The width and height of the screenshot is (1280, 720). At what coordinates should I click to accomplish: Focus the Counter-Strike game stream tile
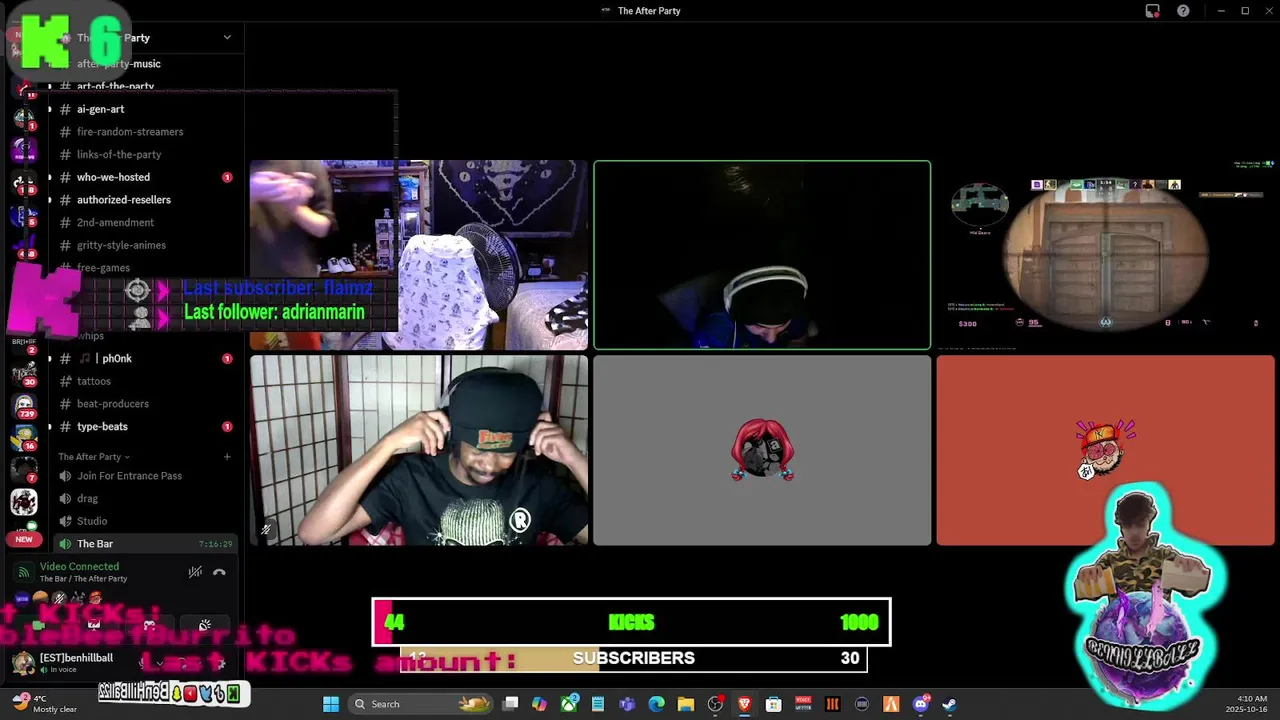pyautogui.click(x=1105, y=255)
